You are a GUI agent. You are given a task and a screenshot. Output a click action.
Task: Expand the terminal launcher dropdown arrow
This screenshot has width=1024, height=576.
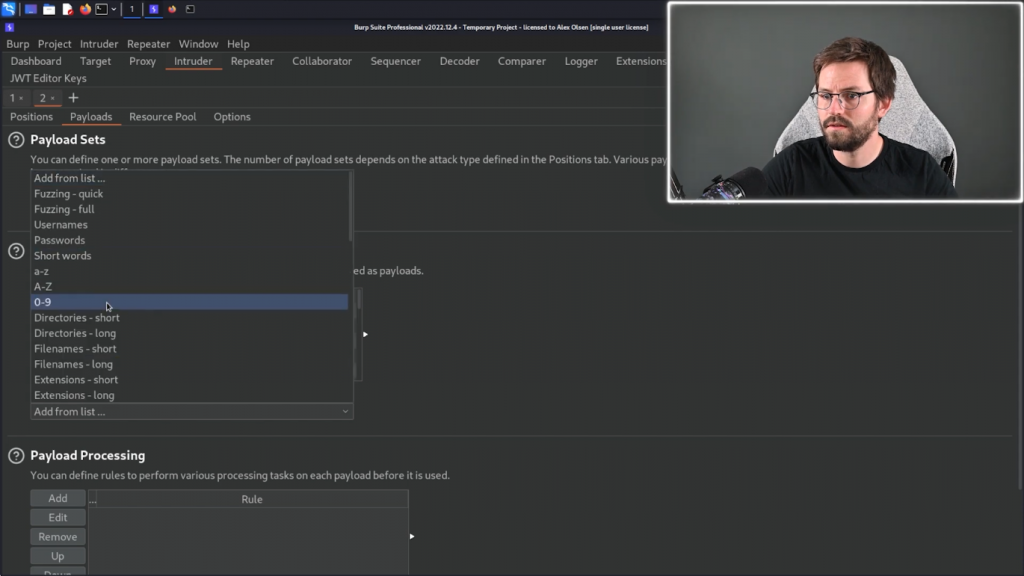[114, 9]
